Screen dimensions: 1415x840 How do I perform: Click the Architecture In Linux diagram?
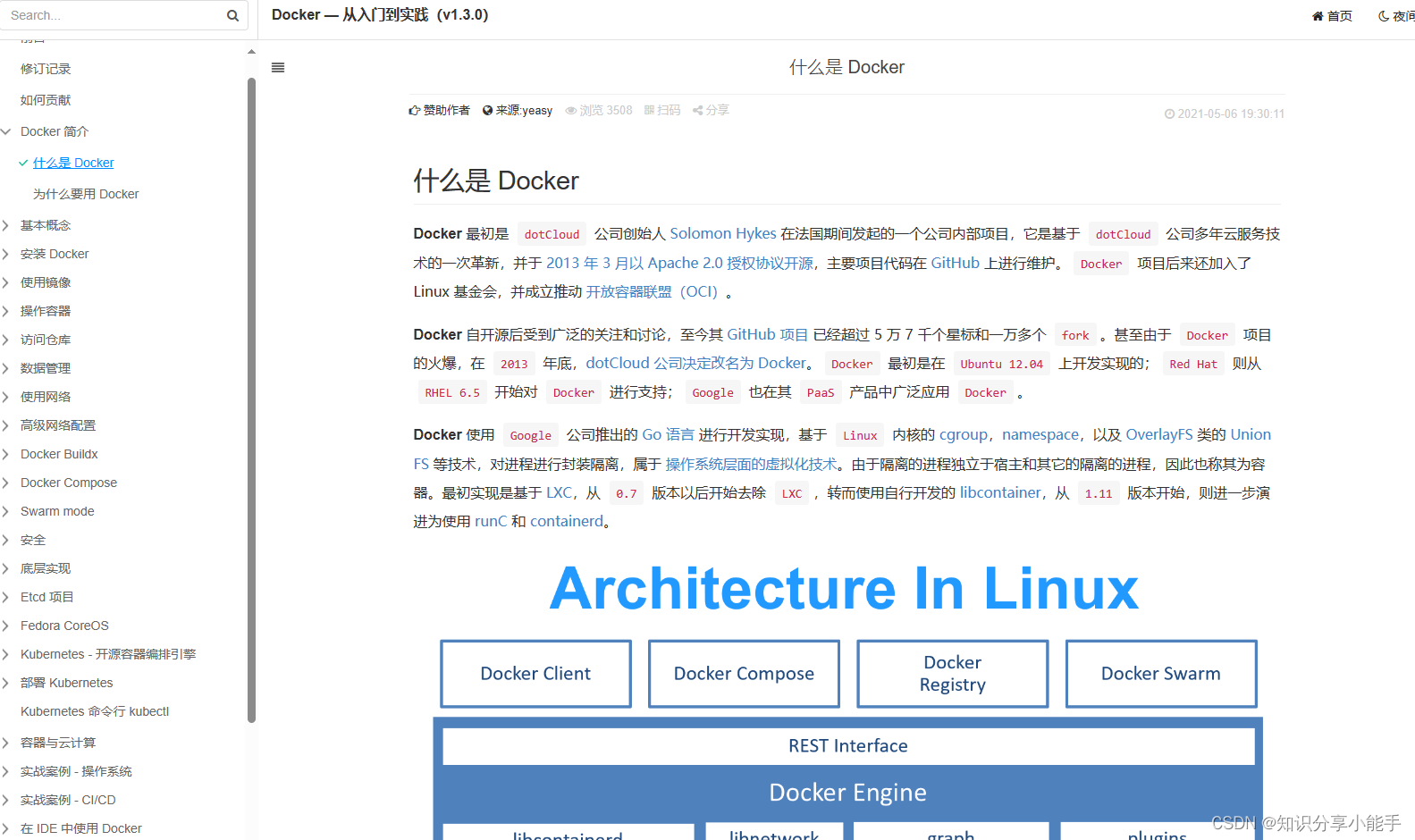(847, 700)
